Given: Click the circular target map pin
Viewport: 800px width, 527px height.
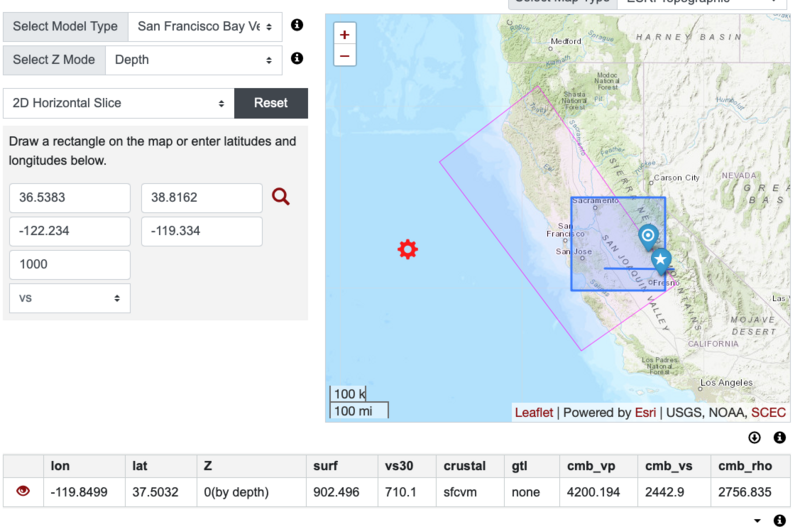Looking at the screenshot, I should pos(648,237).
